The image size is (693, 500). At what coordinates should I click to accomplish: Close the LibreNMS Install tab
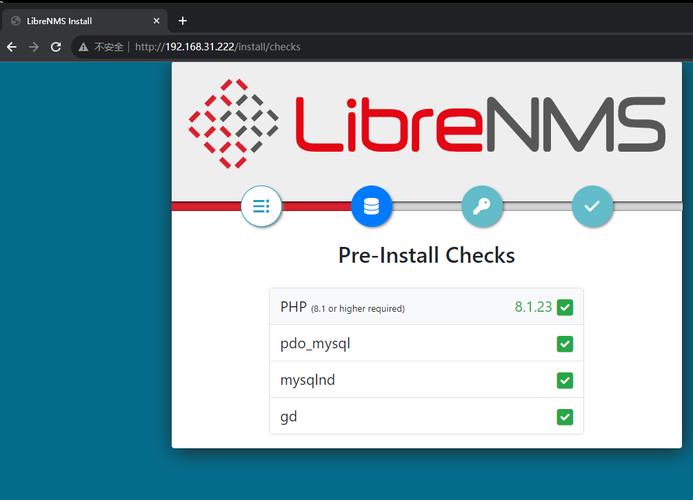pyautogui.click(x=156, y=21)
